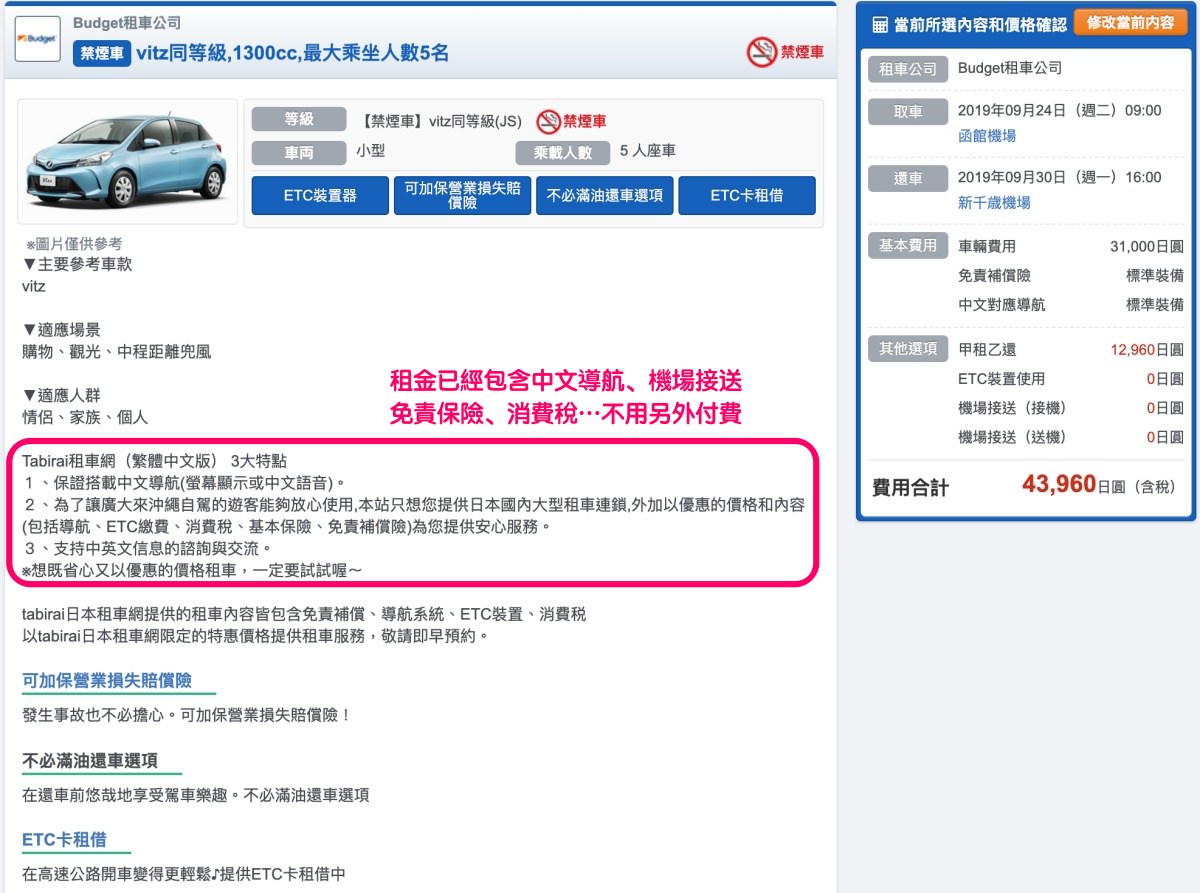Click the pickup date 2019年09月24日 09:00

click(1060, 110)
